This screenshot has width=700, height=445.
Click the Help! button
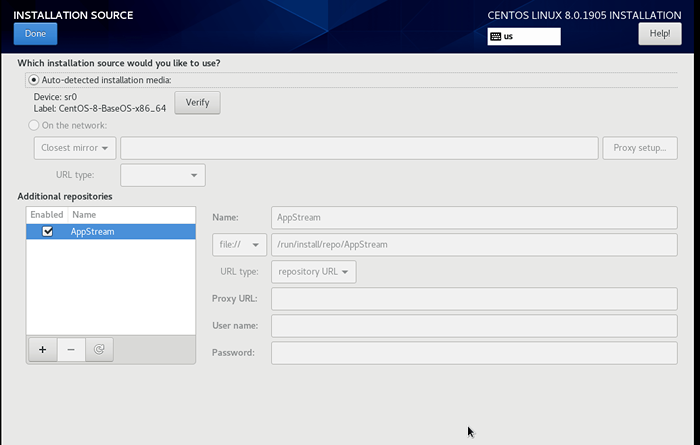pyautogui.click(x=660, y=34)
